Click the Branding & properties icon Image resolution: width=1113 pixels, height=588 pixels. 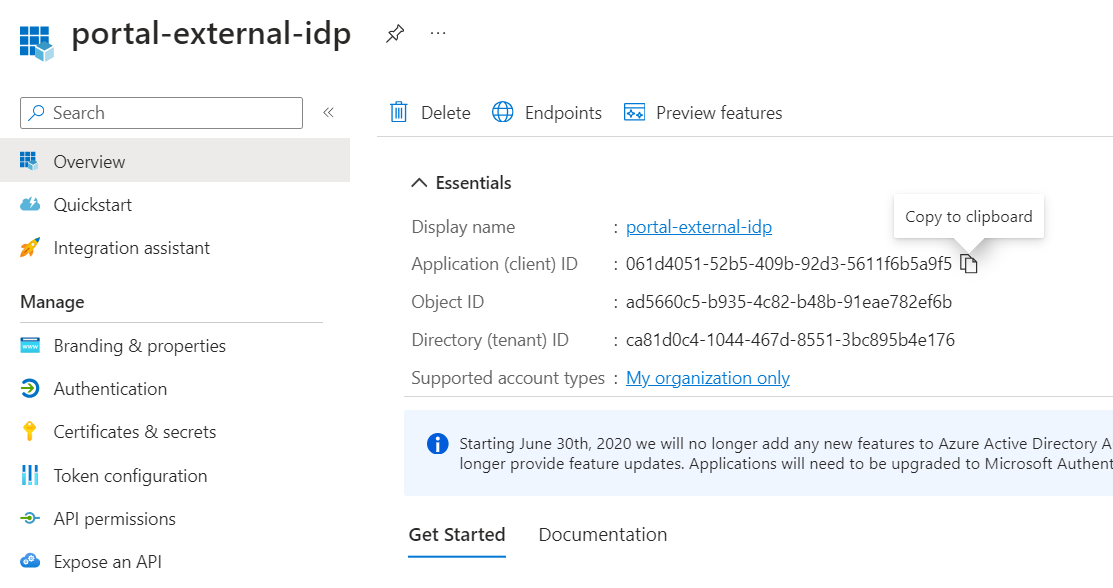[x=29, y=345]
